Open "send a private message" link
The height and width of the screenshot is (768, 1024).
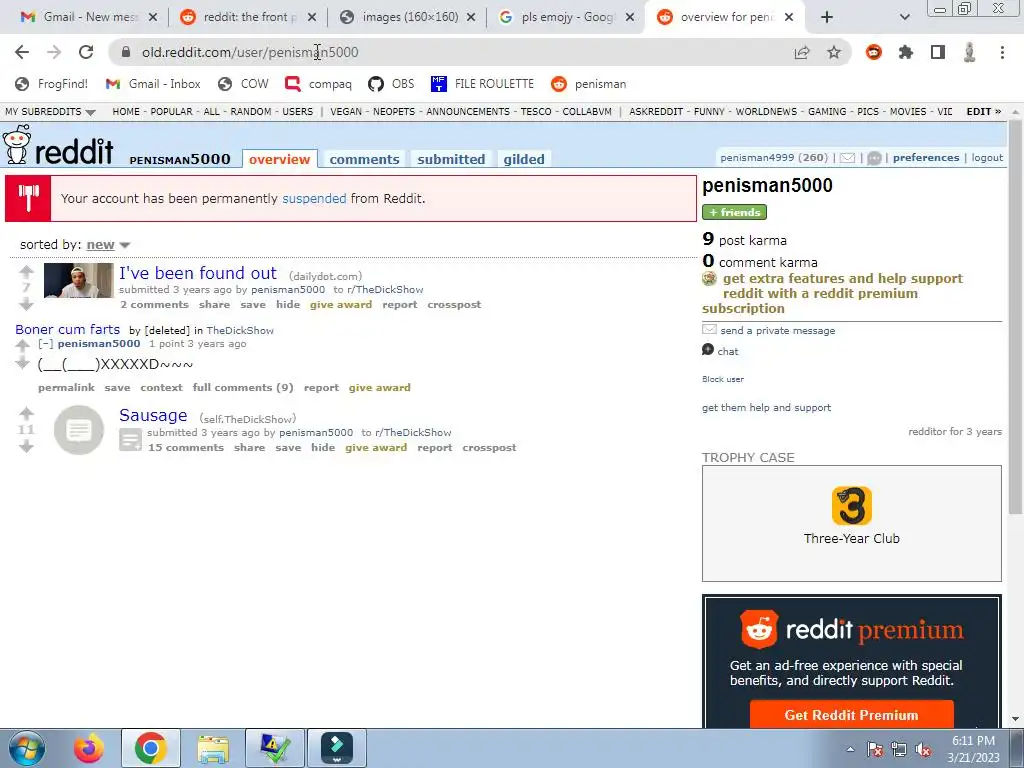click(777, 331)
